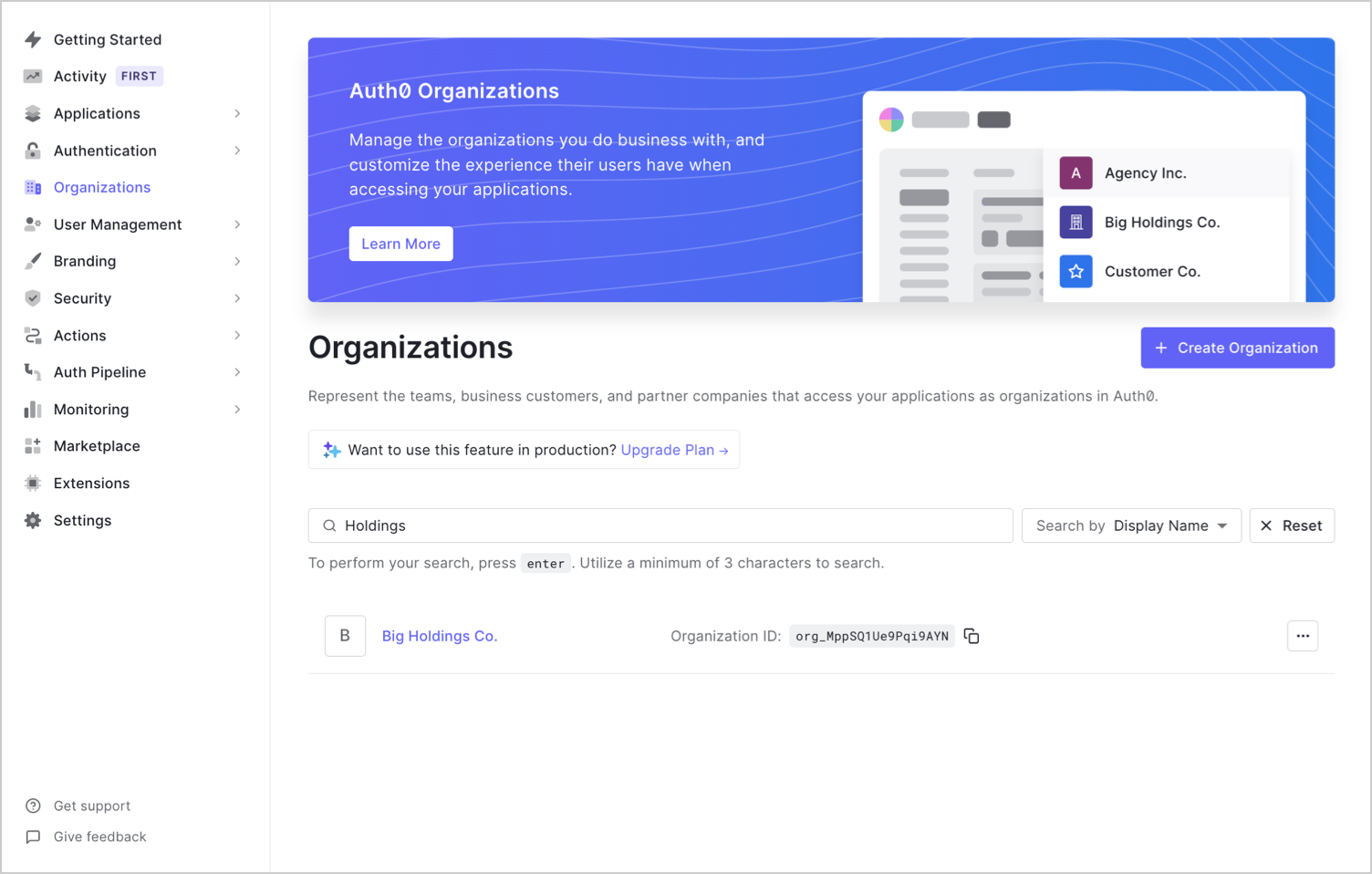Expand the Auth Pipeline submenu chevron
The width and height of the screenshot is (1372, 874).
(237, 372)
